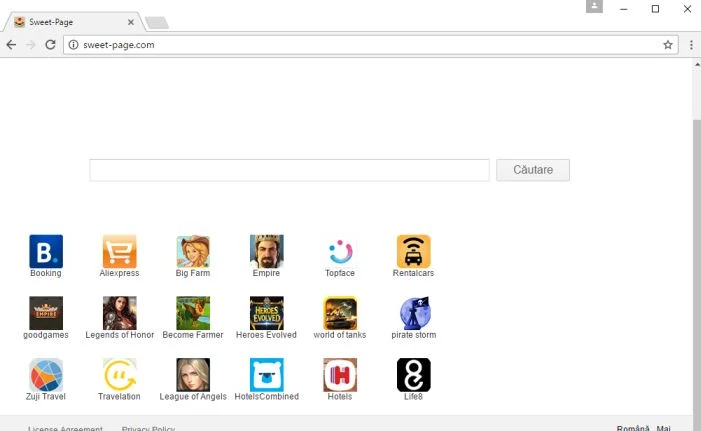701x431 pixels.
Task: Open the Topface smiley icon
Action: (x=340, y=251)
